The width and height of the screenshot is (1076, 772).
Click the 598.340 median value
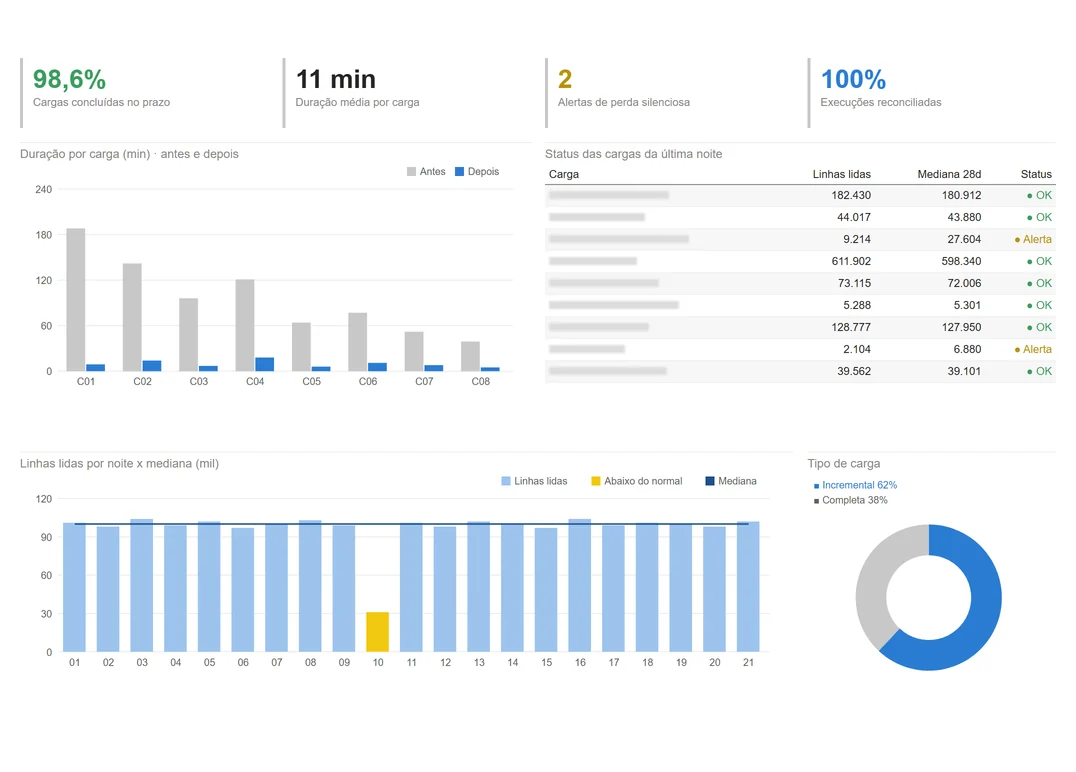[x=961, y=261]
